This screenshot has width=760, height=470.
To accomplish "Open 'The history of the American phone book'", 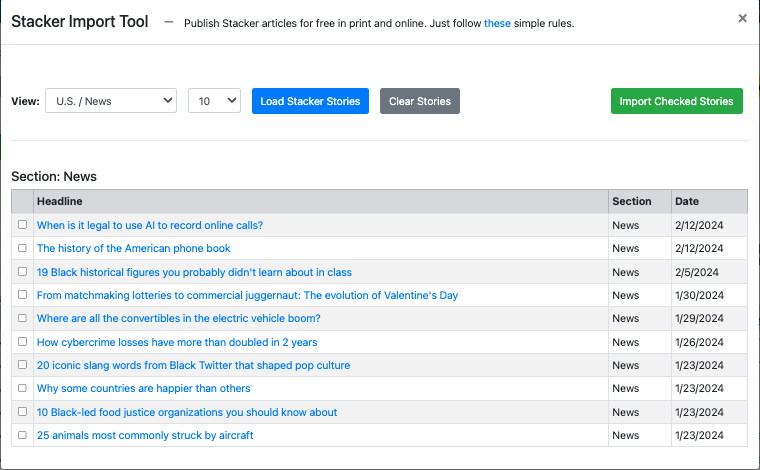I will (133, 248).
